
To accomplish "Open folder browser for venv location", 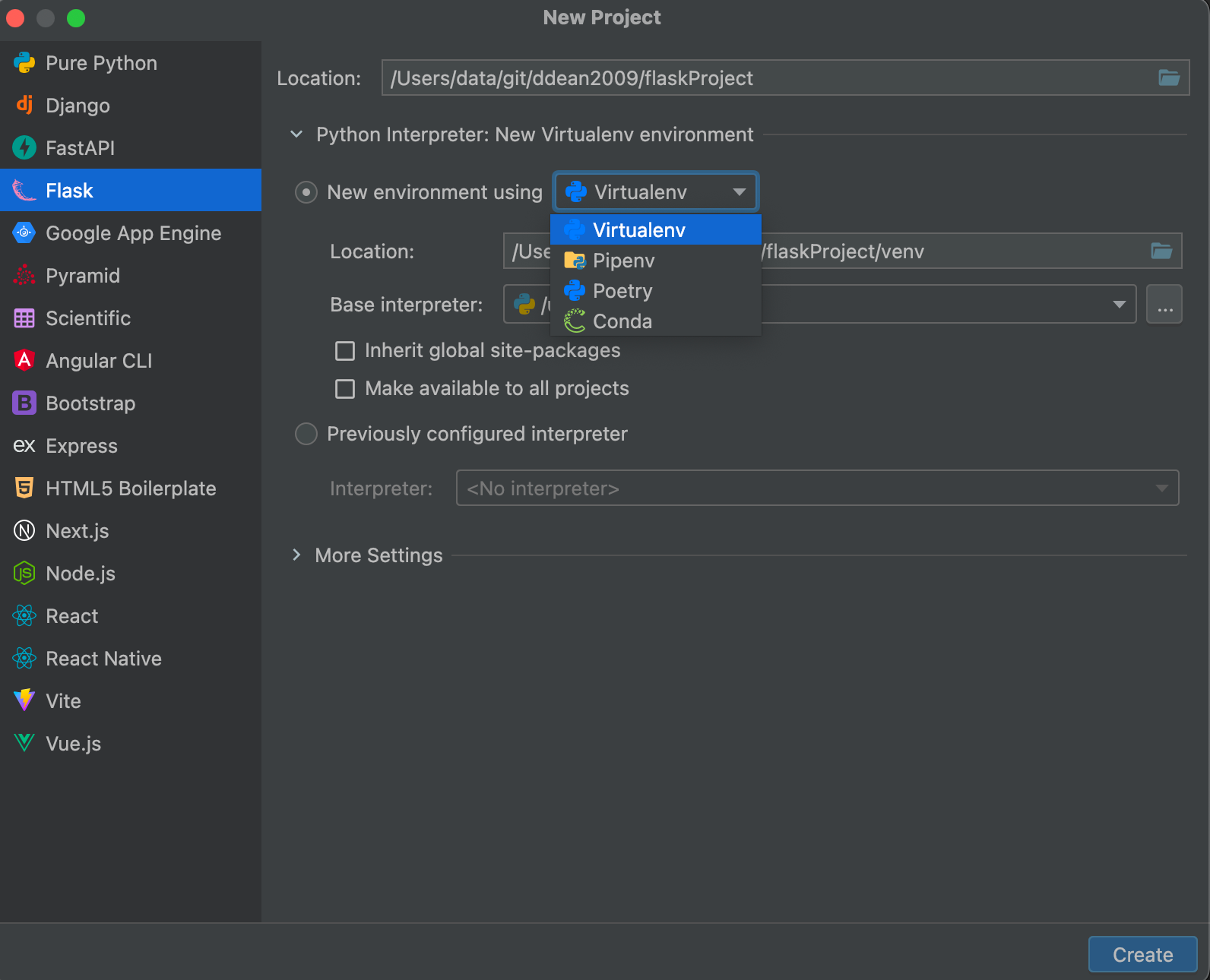I will (1161, 251).
